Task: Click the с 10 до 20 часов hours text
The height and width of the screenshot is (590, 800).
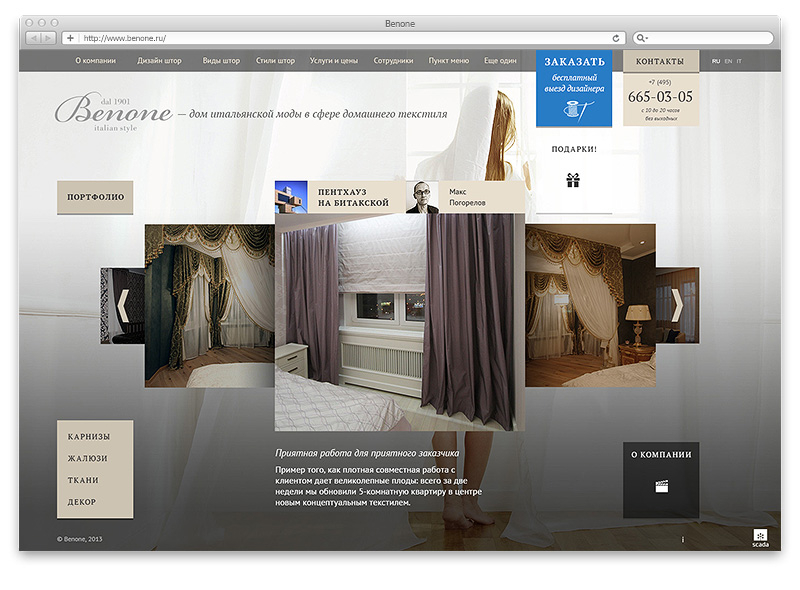Action: click(x=660, y=110)
